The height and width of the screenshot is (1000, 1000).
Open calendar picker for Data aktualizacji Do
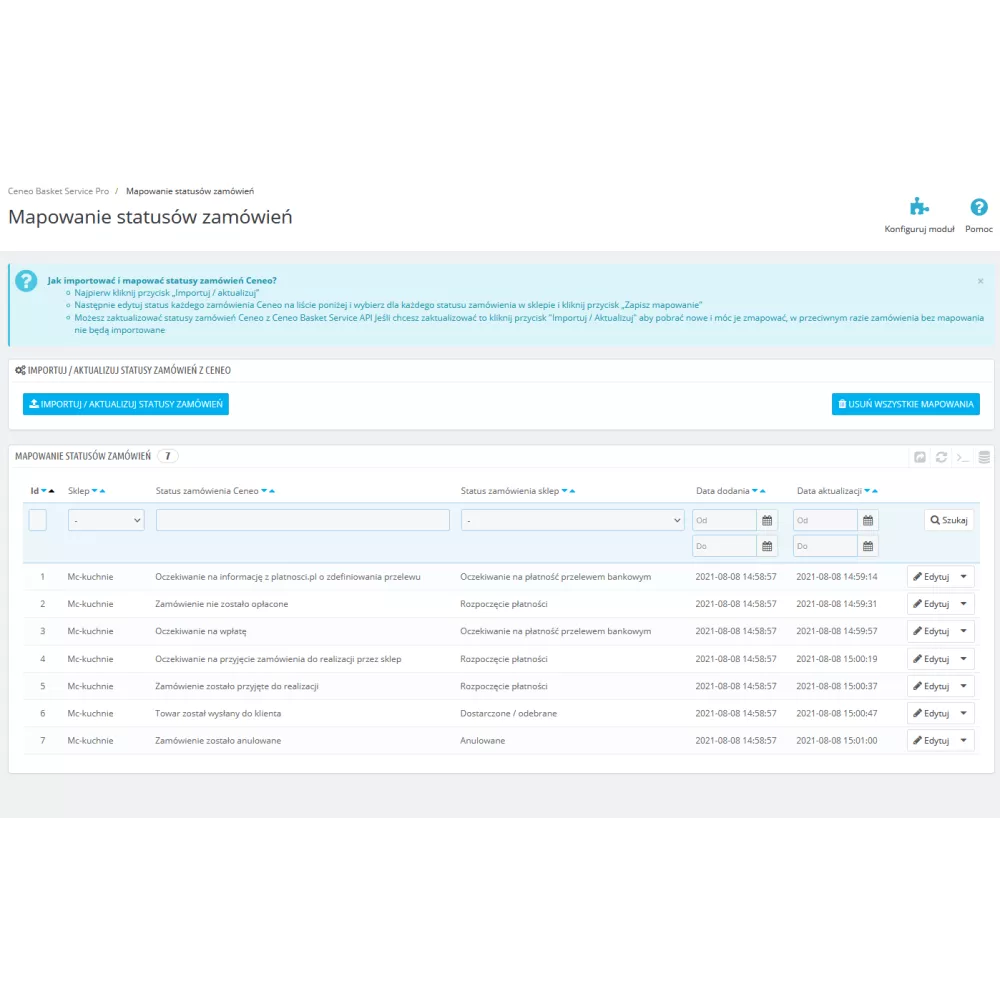coord(867,546)
